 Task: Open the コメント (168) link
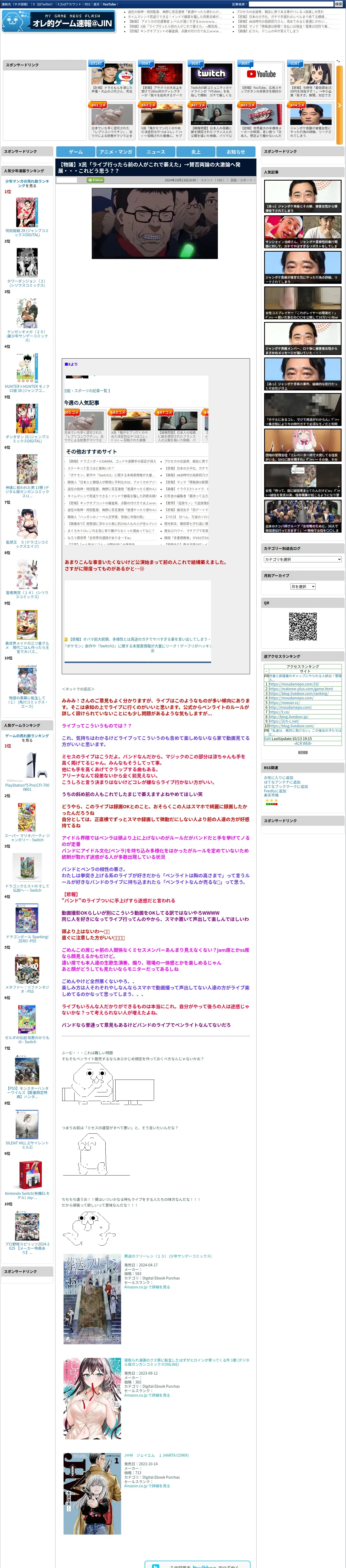pos(213,180)
